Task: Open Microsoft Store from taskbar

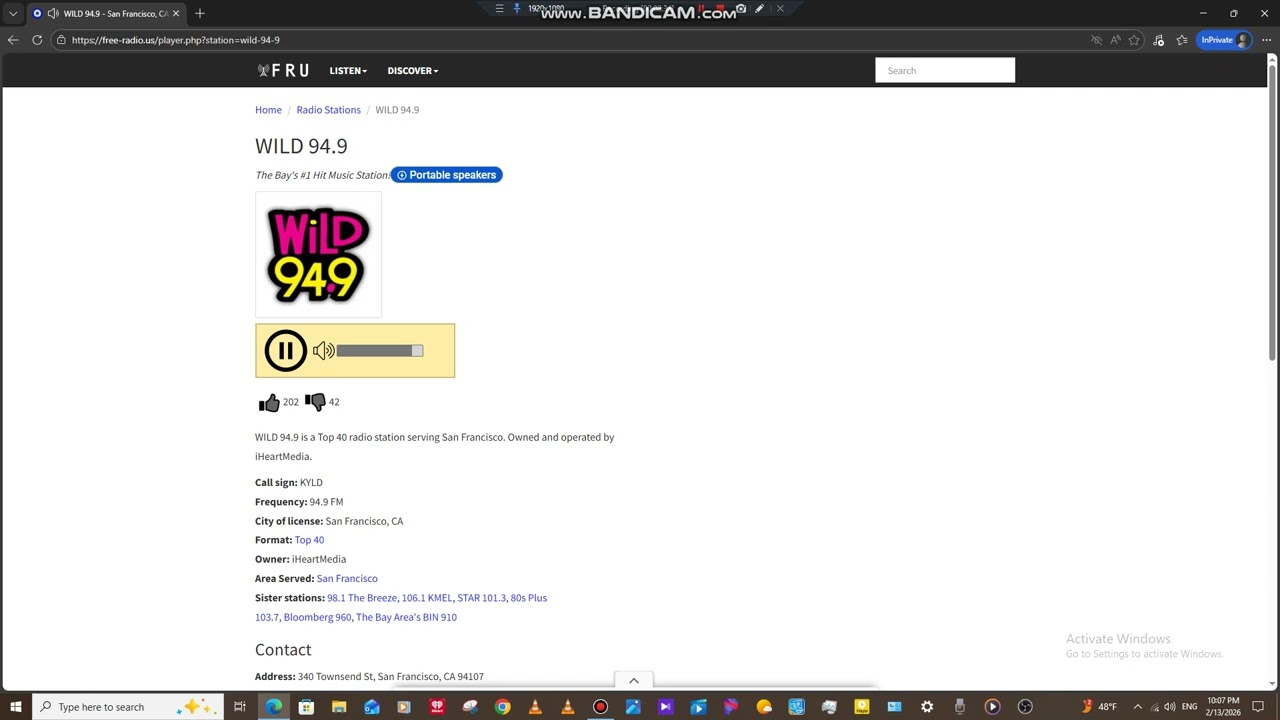Action: click(306, 707)
